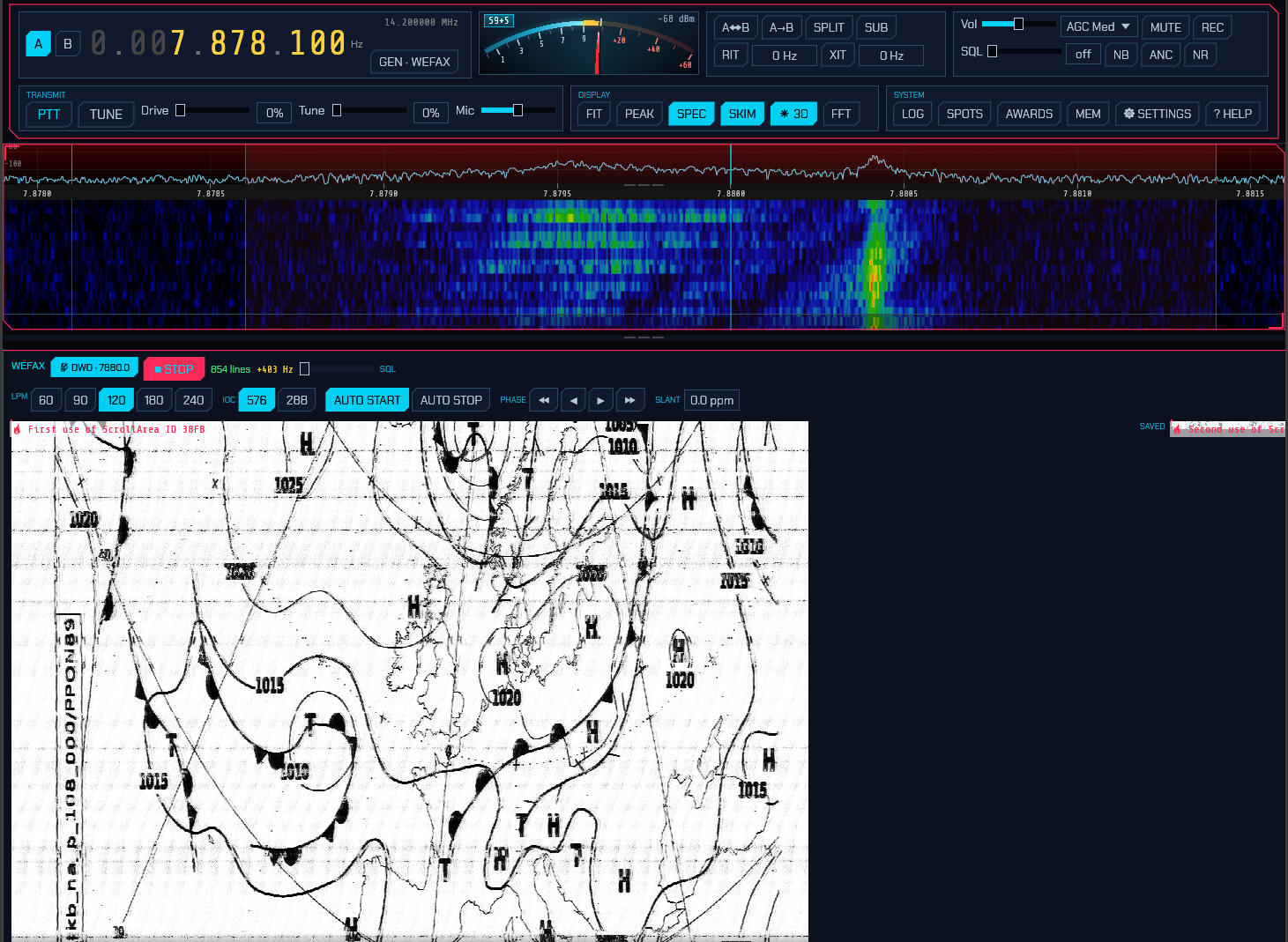This screenshot has height=942, width=1288.
Task: Open SETTINGS with the gear icon
Action: pyautogui.click(x=1157, y=114)
